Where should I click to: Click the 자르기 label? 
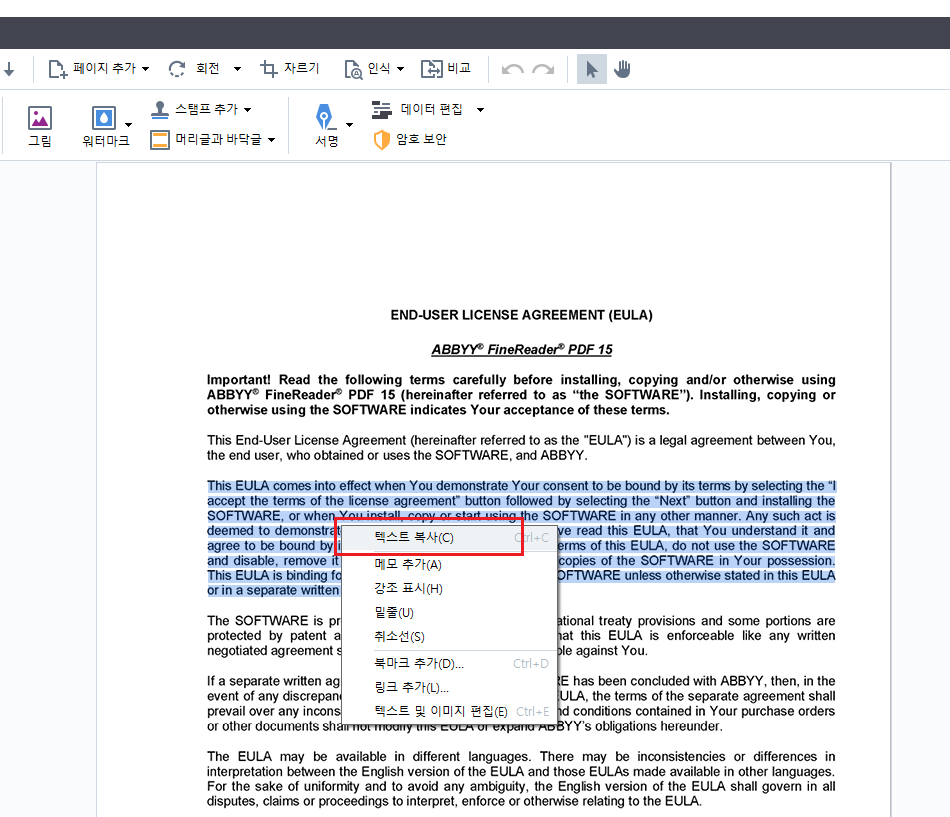302,68
